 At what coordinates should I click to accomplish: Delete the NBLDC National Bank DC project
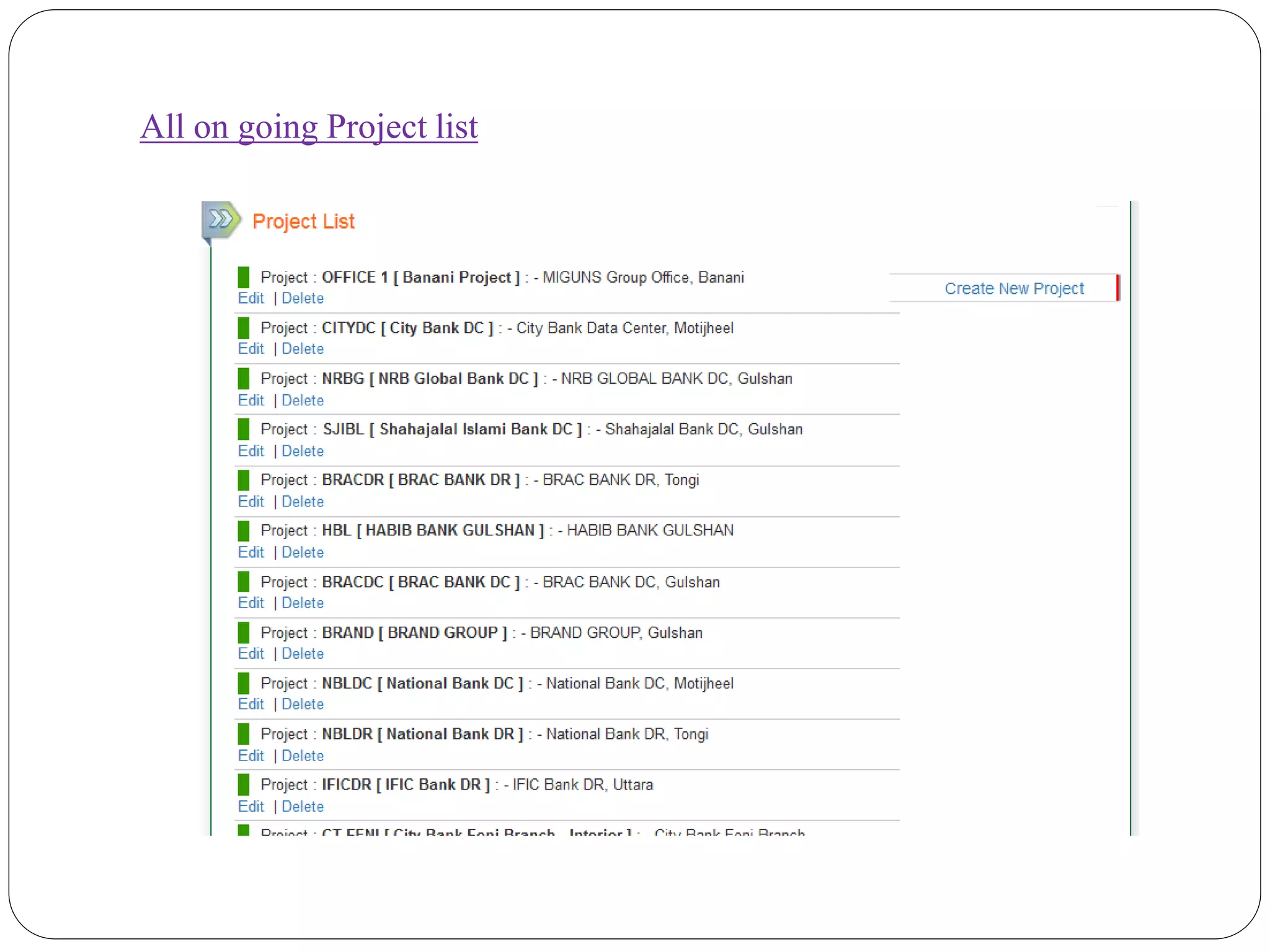[303, 704]
